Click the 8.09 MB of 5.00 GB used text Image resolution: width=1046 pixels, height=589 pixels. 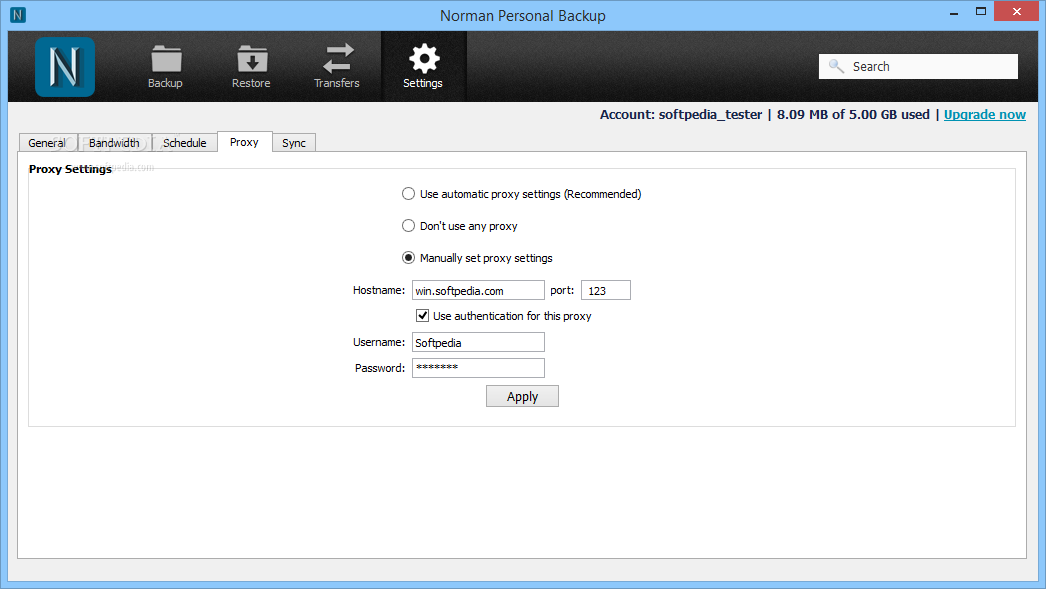853,115
